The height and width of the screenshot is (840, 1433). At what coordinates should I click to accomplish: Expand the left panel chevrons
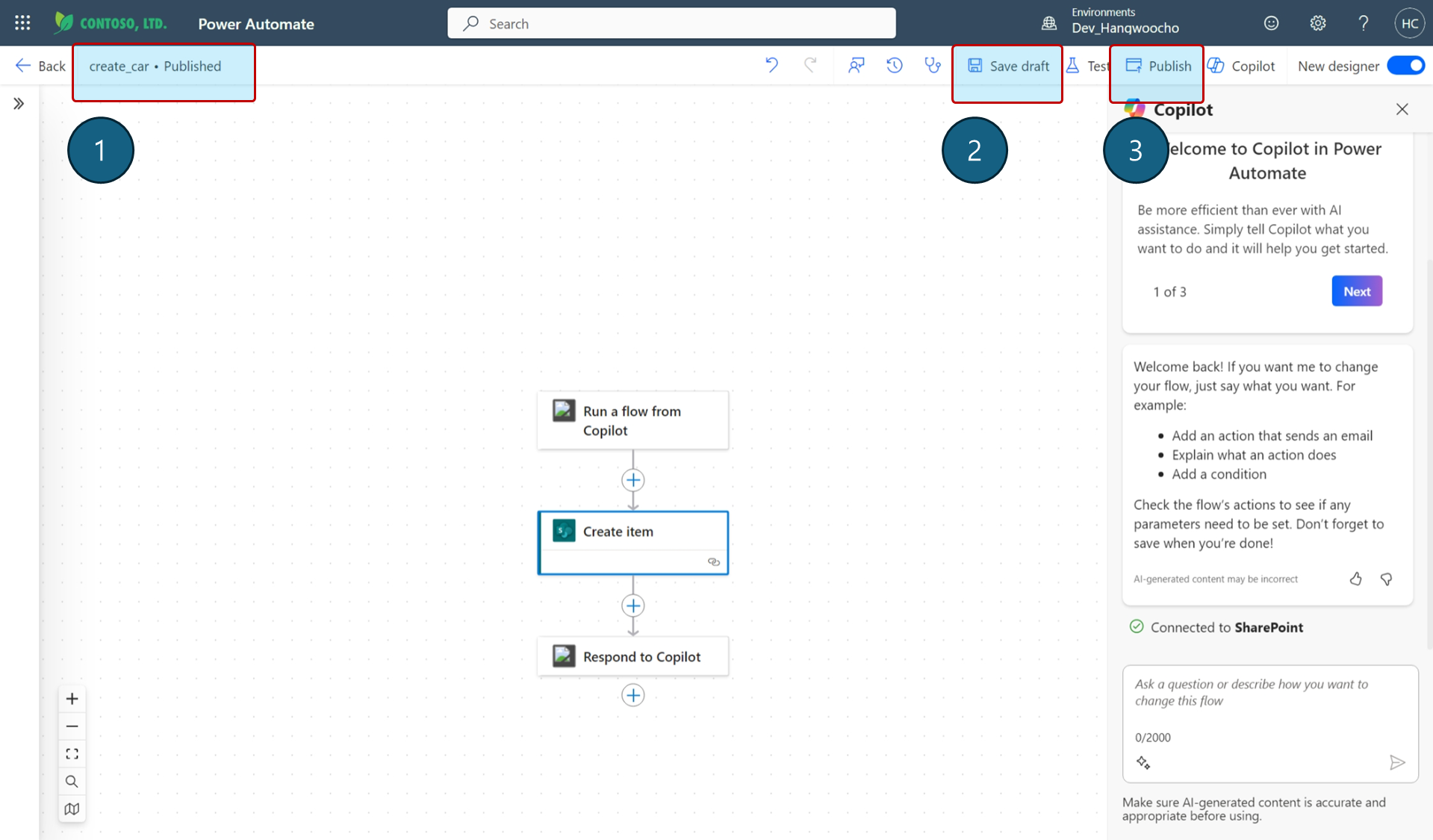[19, 104]
